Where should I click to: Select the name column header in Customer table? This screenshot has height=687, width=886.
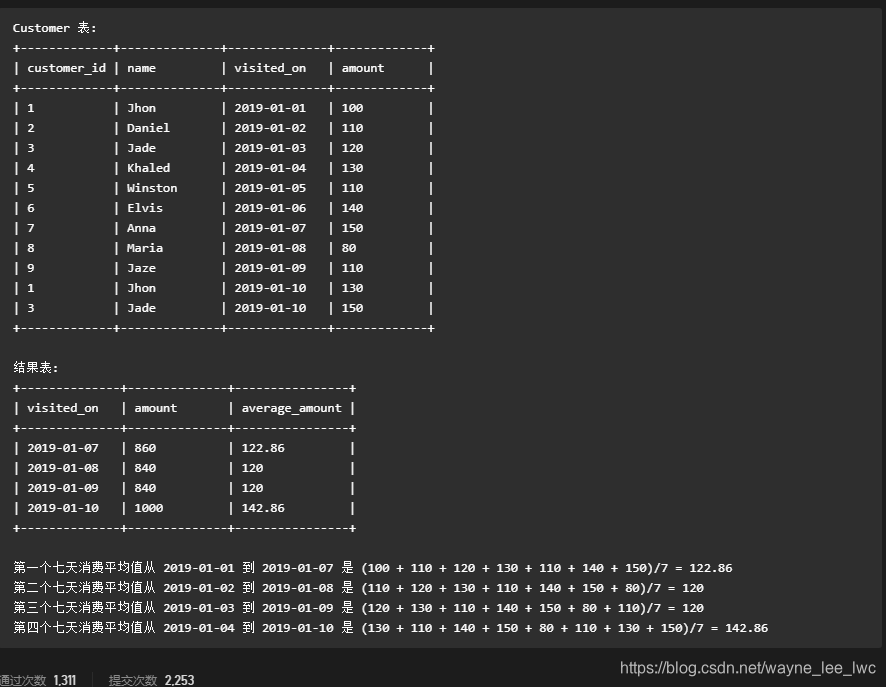click(x=141, y=68)
